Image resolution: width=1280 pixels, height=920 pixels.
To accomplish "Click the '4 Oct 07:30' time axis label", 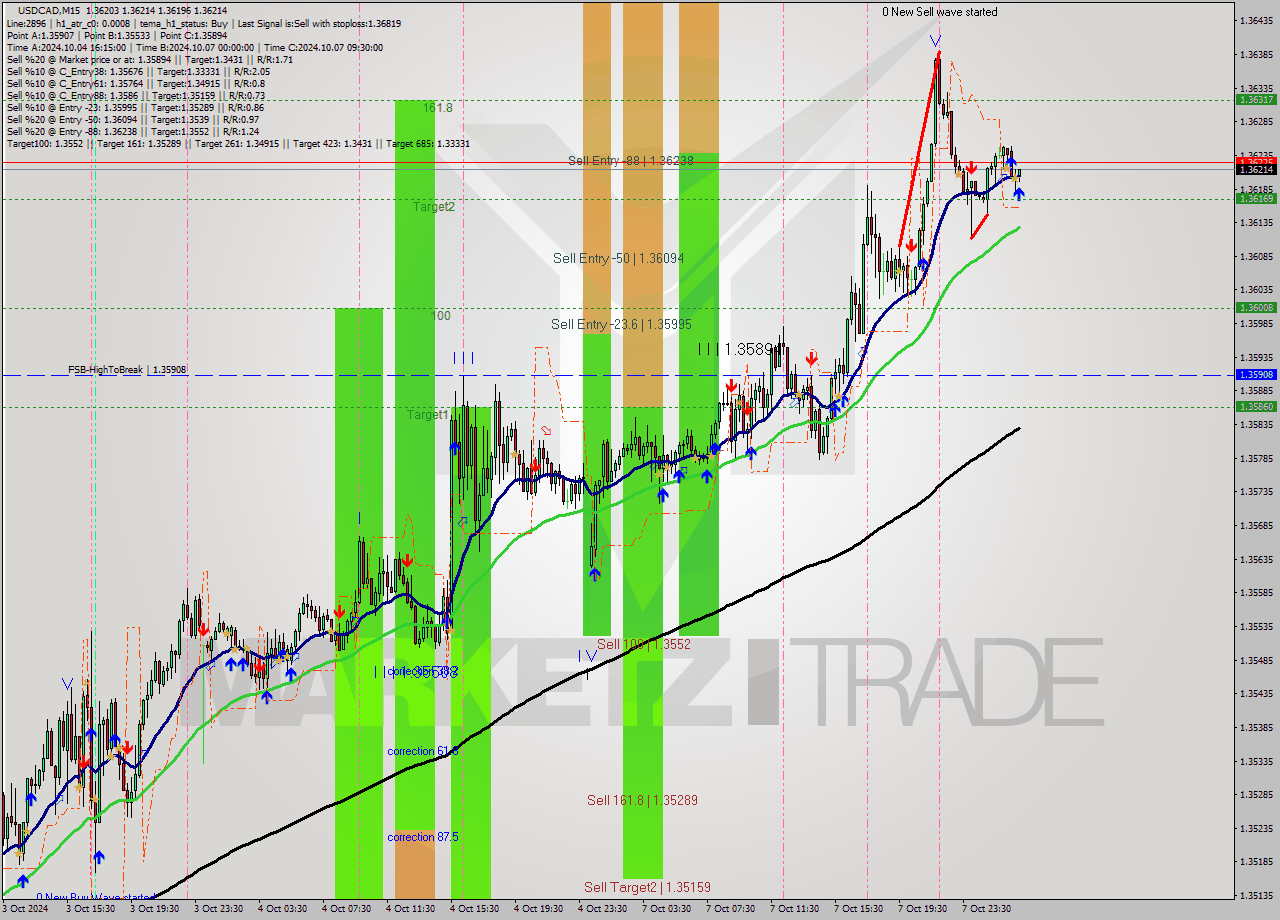I will [345, 909].
